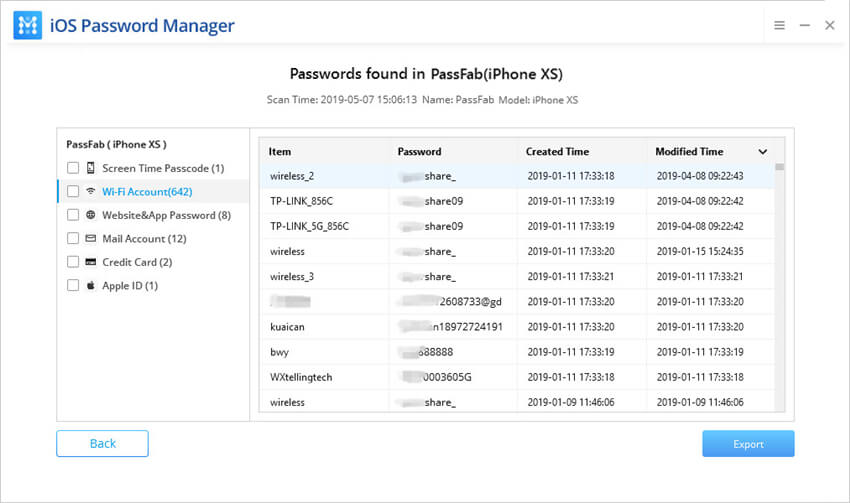The height and width of the screenshot is (503, 850).
Task: Expand the Modified Time column dropdown arrow
Action: [762, 152]
